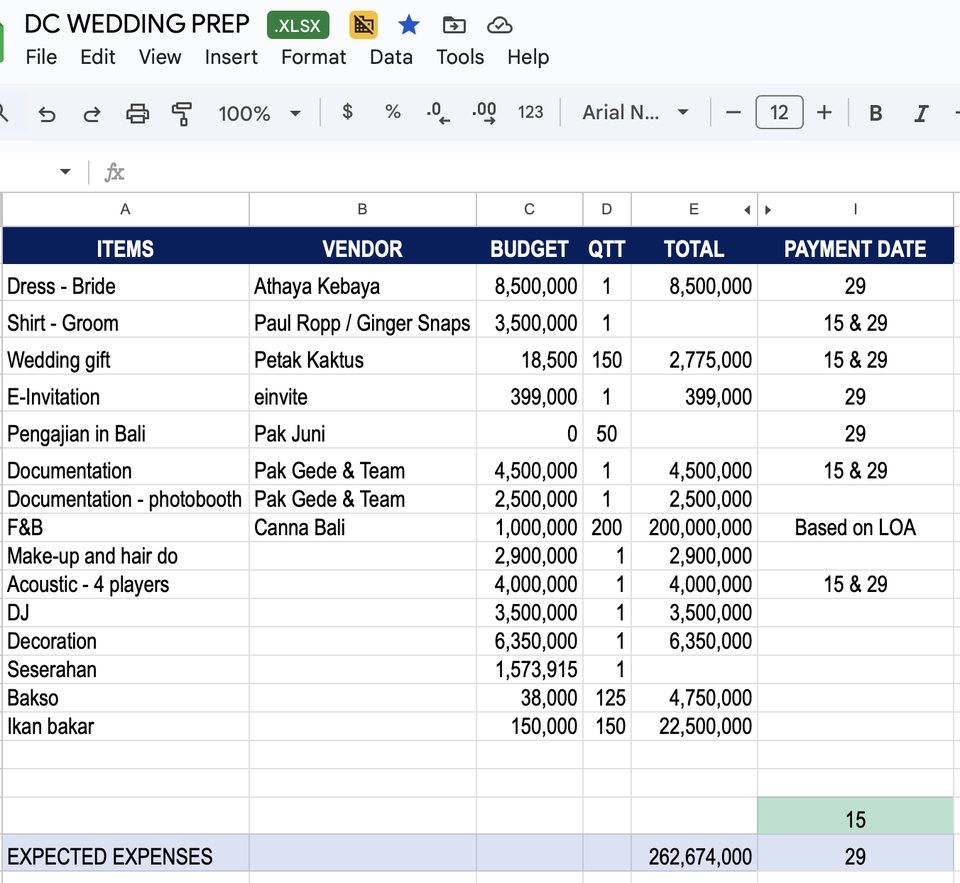
Task: Expand hidden columns with right arrow
Action: click(768, 210)
